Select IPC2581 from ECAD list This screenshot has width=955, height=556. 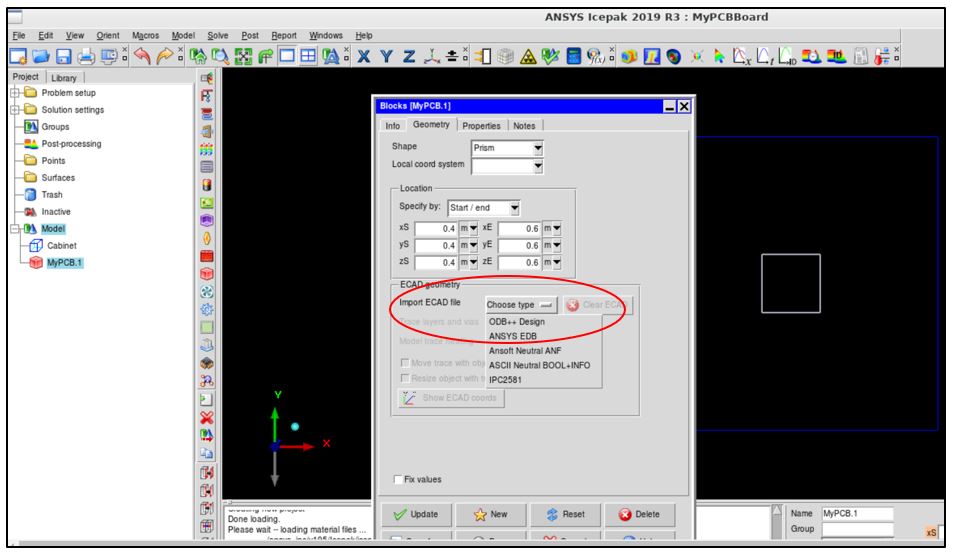click(505, 380)
